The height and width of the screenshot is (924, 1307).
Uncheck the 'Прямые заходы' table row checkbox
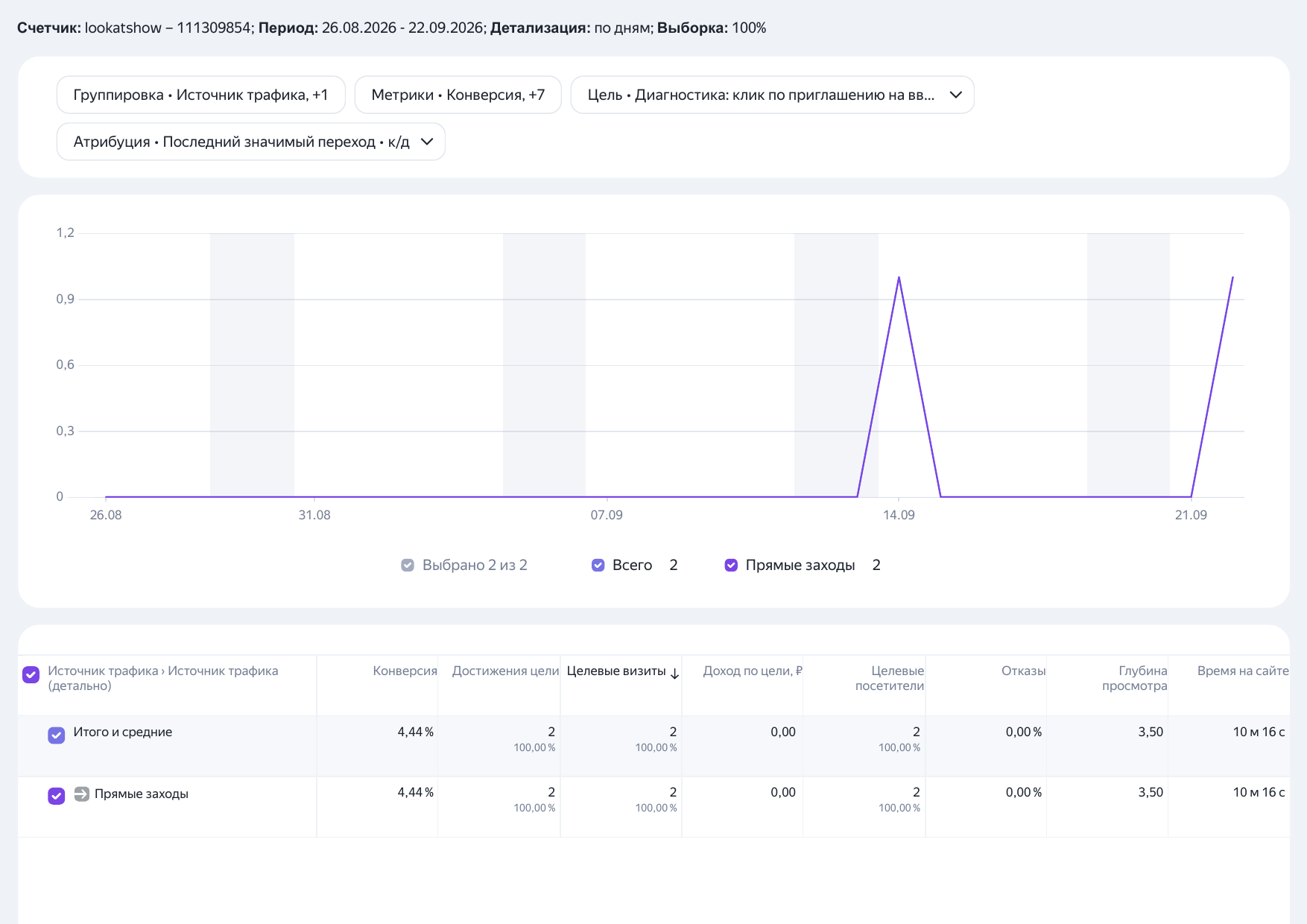[56, 796]
